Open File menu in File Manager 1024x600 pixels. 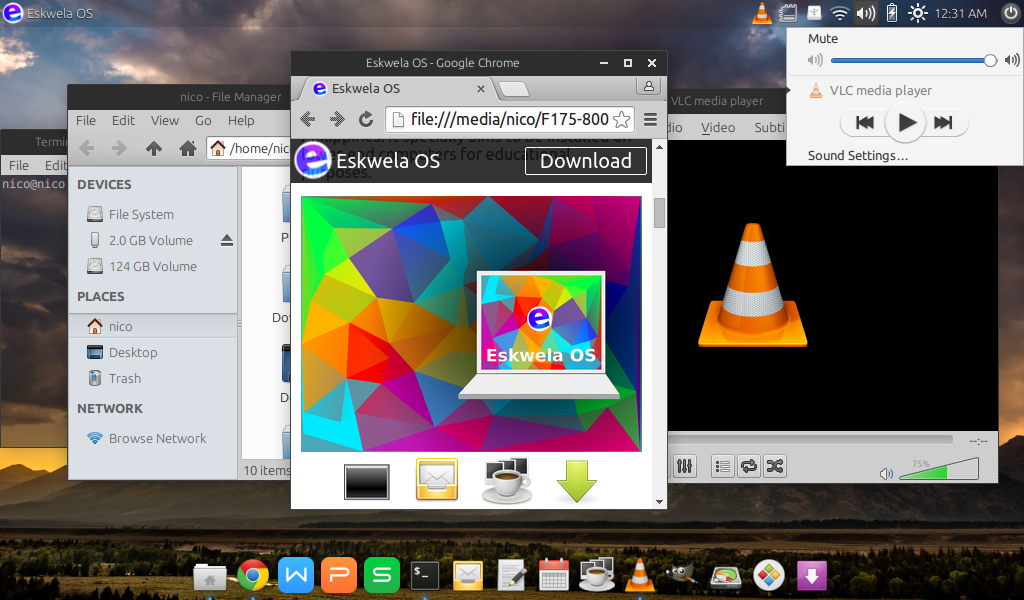86,121
